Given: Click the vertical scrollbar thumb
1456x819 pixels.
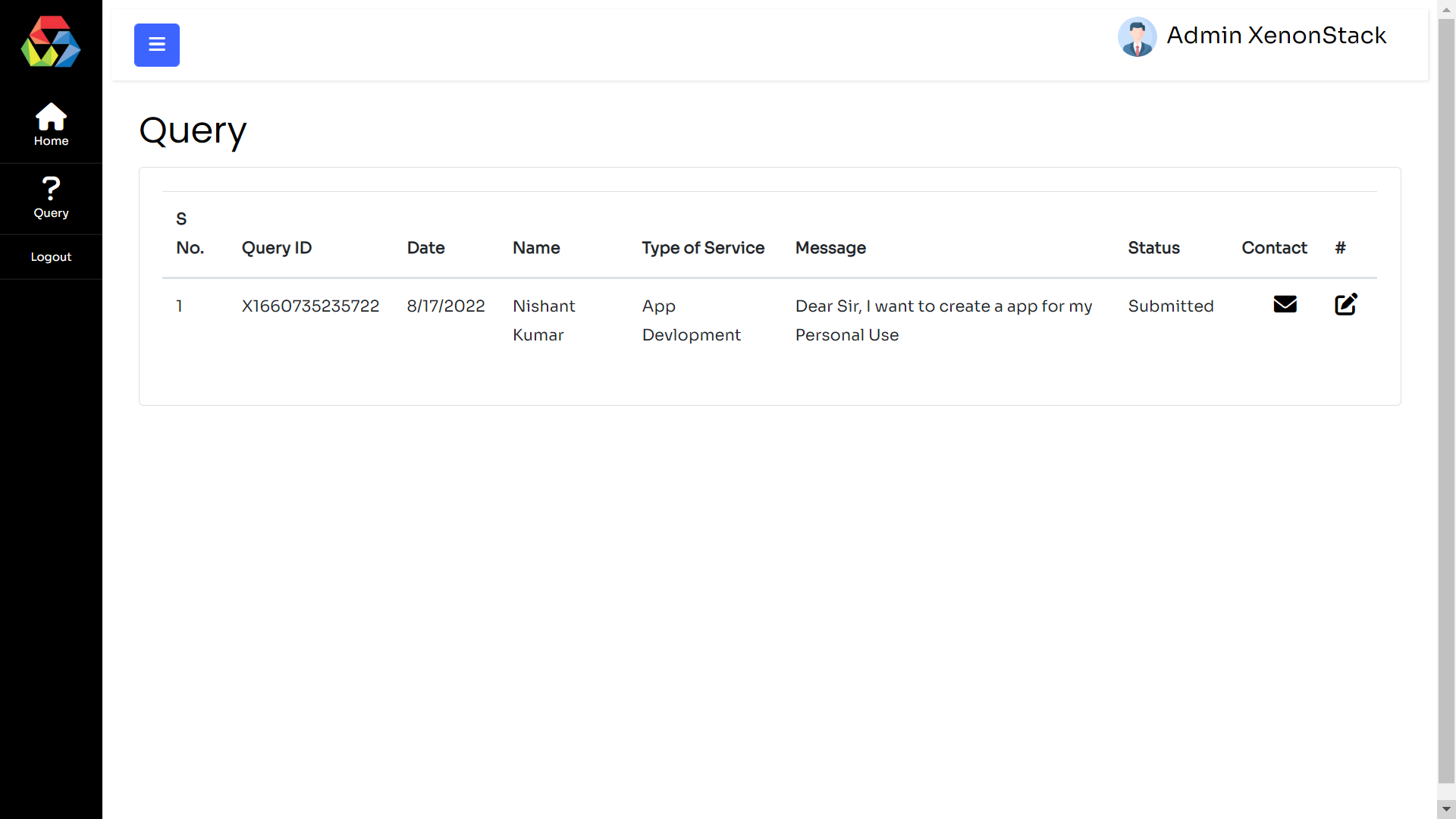Looking at the screenshot, I should 1446,400.
